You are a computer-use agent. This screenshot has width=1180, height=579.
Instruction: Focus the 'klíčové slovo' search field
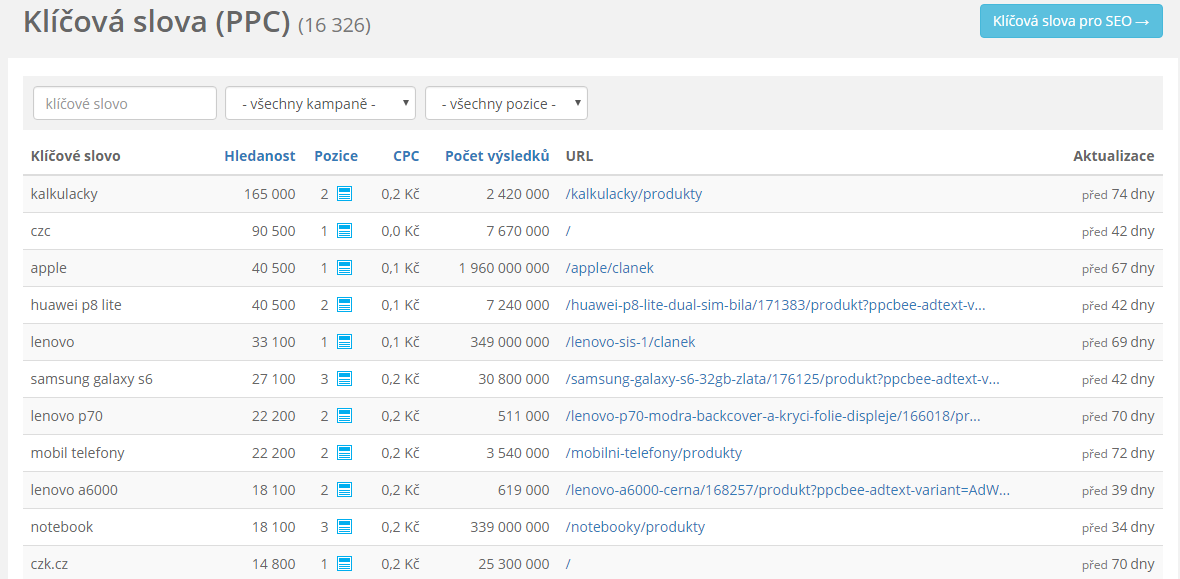[x=125, y=103]
